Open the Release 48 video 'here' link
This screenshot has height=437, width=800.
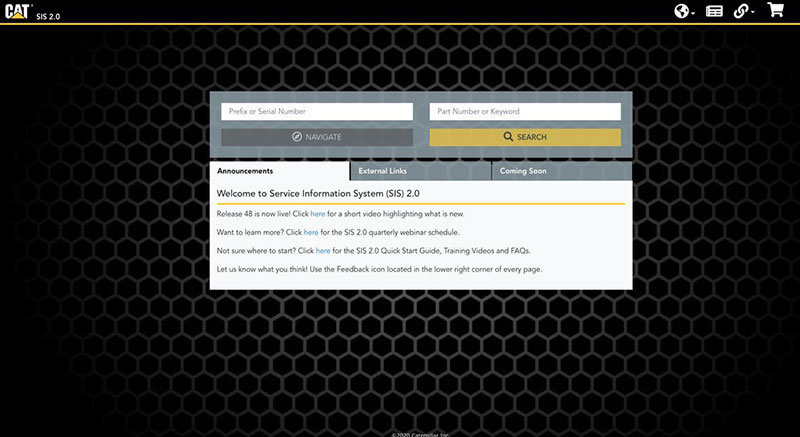317,214
